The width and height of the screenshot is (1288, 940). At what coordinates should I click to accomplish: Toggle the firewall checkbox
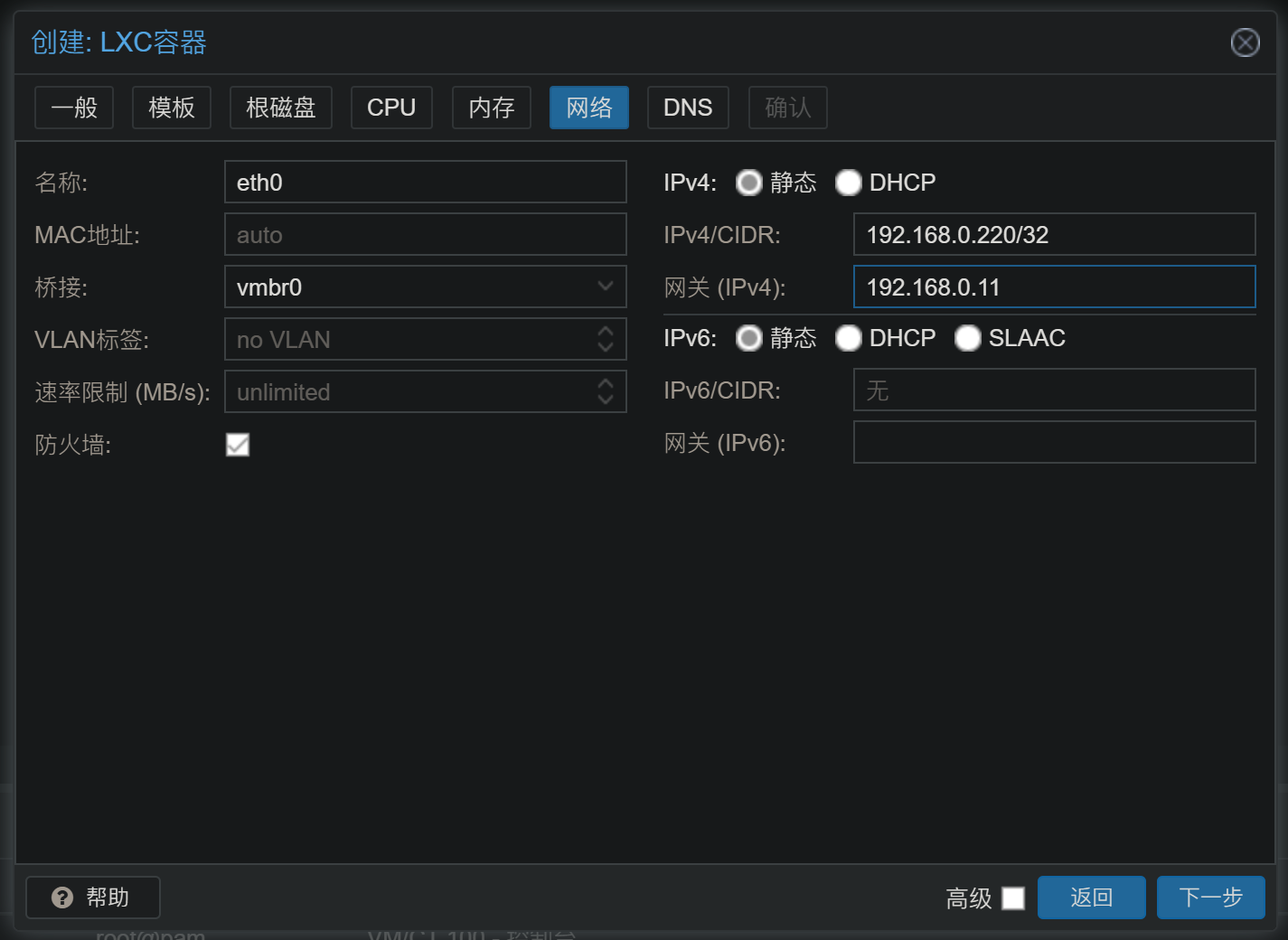click(x=238, y=445)
